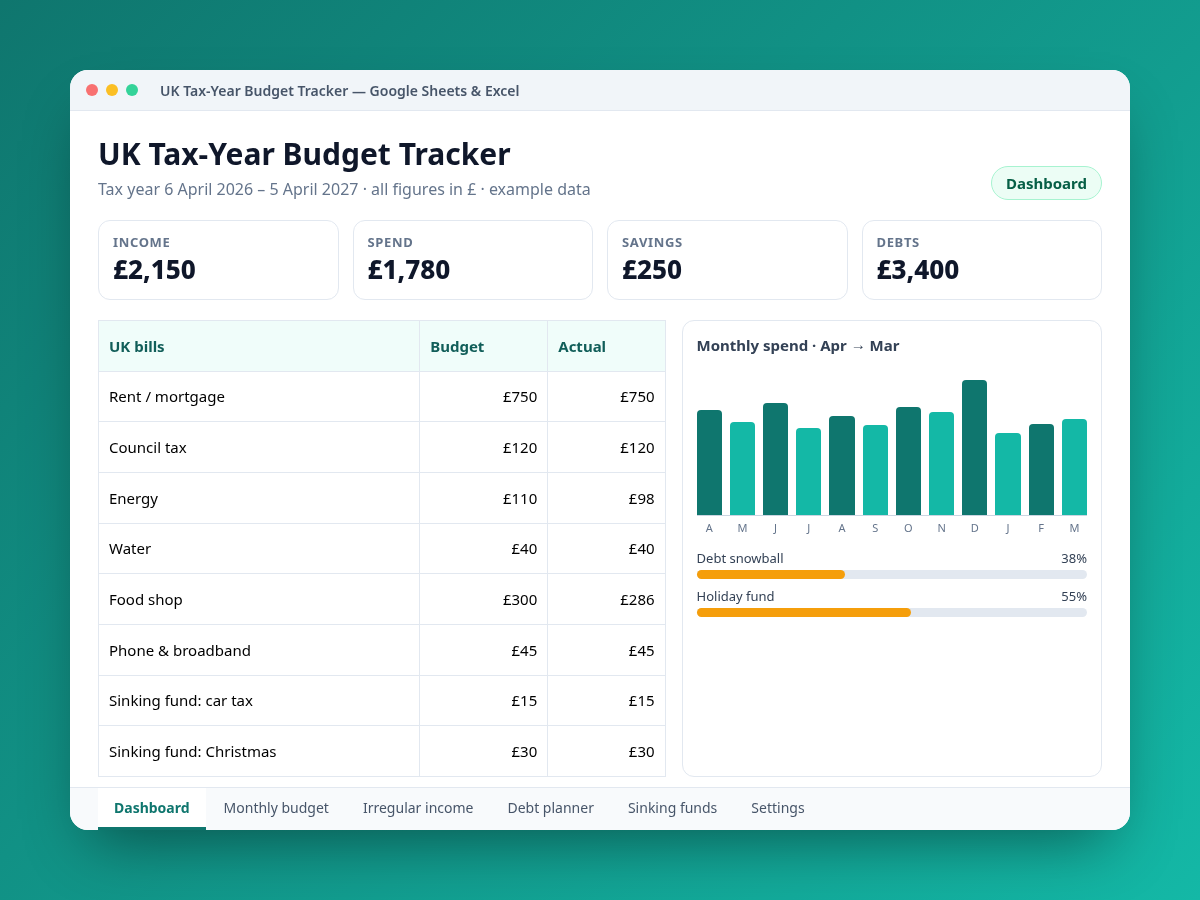This screenshot has width=1200, height=900.
Task: Click the Energy actual cell £98
Action: 606,498
